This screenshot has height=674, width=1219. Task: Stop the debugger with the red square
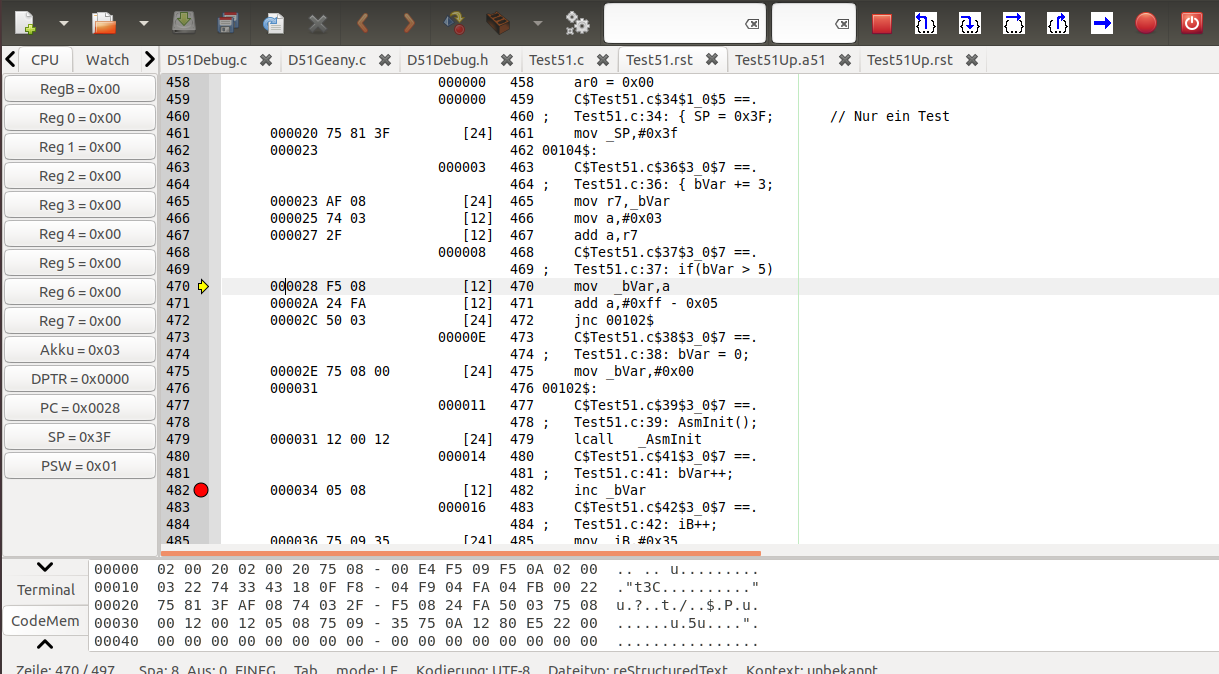pyautogui.click(x=881, y=23)
